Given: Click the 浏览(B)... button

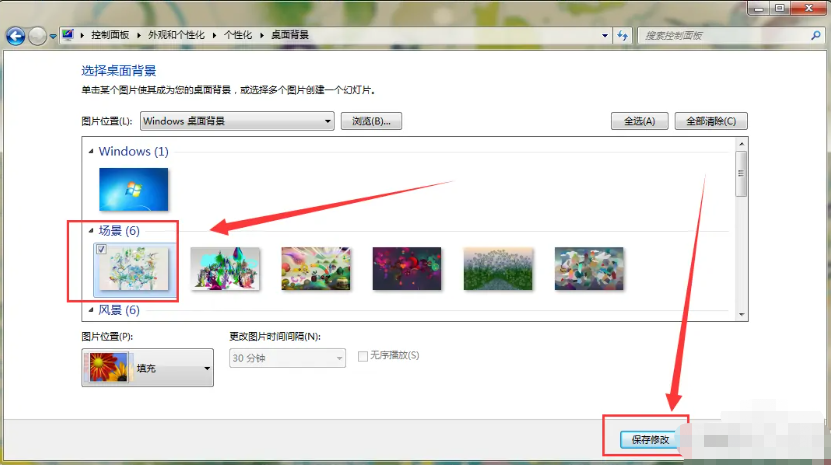Looking at the screenshot, I should click(371, 121).
